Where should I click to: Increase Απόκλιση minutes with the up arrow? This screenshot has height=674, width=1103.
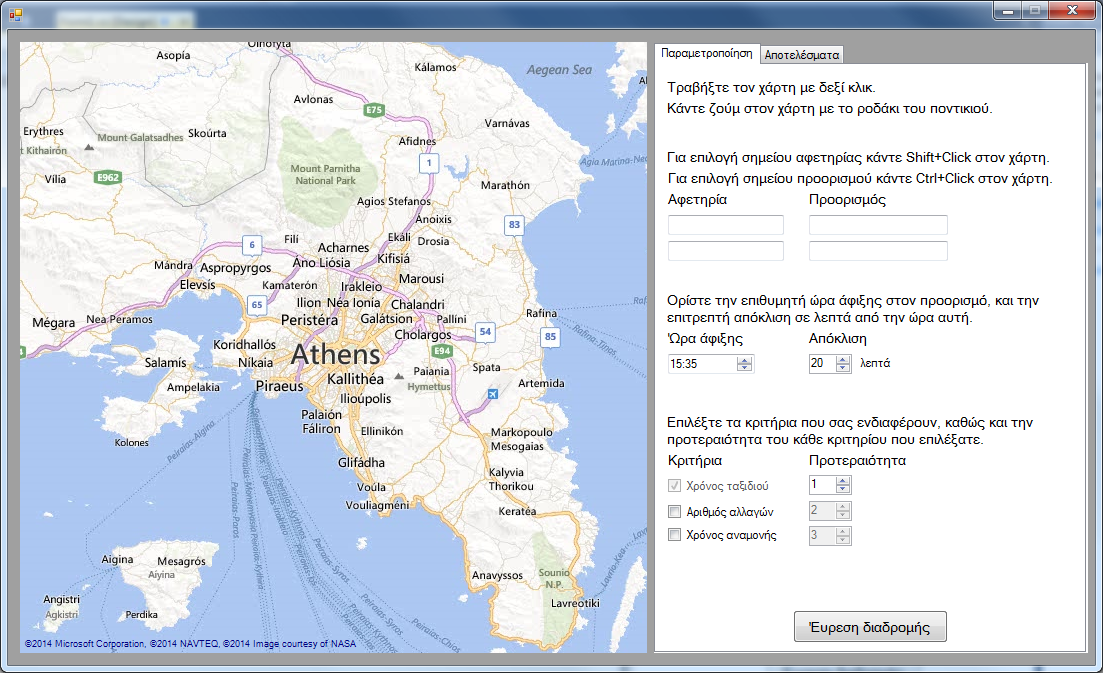click(843, 360)
